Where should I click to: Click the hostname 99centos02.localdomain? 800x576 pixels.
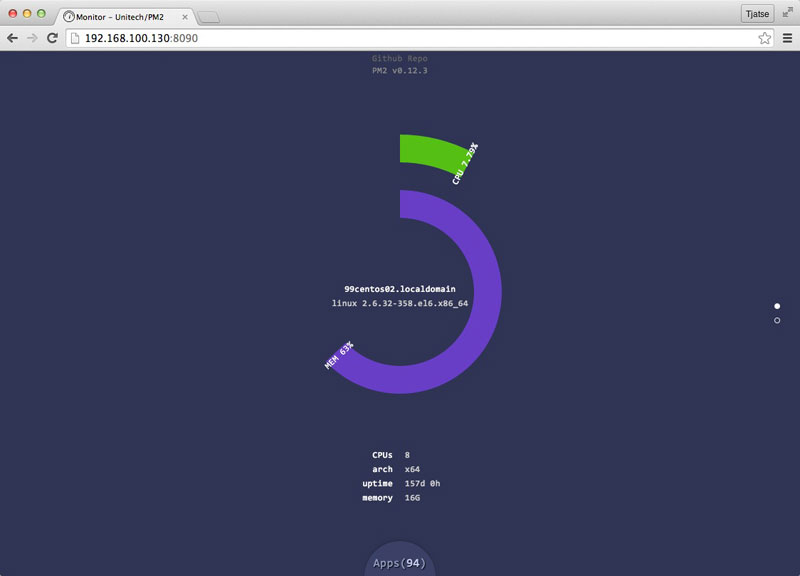pyautogui.click(x=399, y=289)
